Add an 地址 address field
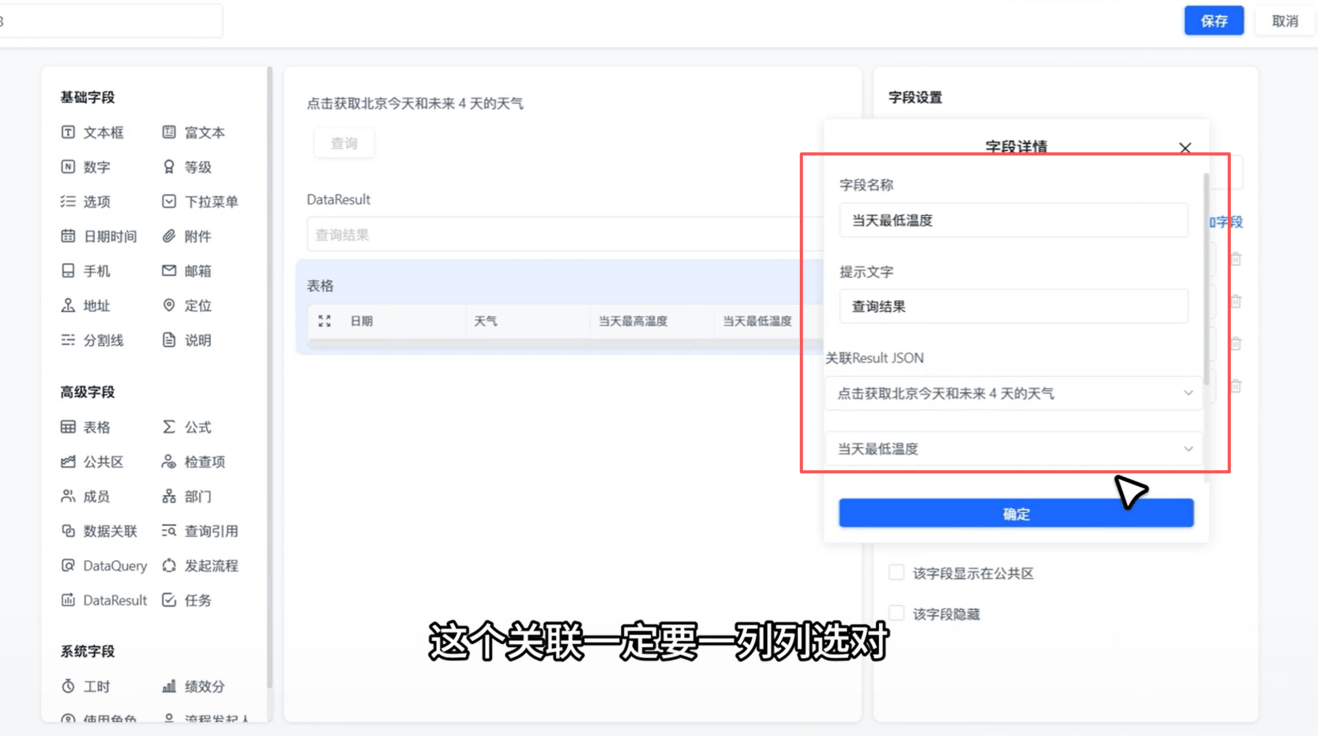The image size is (1318, 736). [85, 305]
